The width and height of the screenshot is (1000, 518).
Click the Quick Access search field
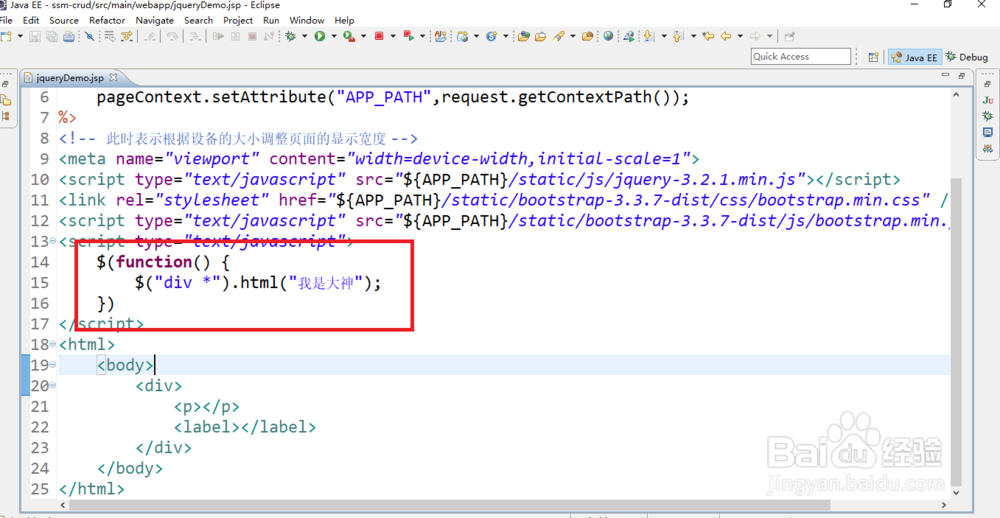coord(800,57)
